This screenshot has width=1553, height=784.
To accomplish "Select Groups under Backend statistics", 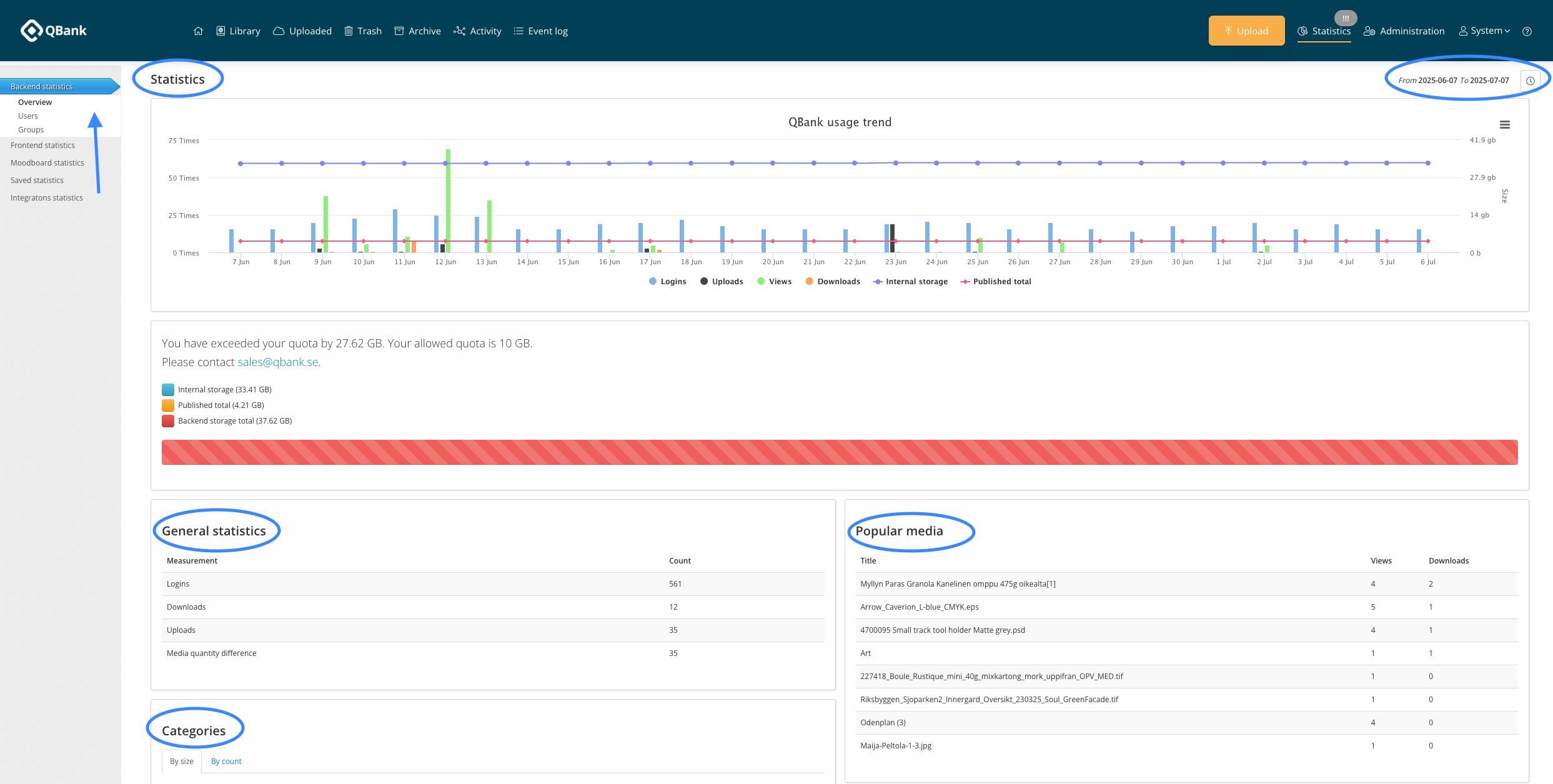I will 31,130.
